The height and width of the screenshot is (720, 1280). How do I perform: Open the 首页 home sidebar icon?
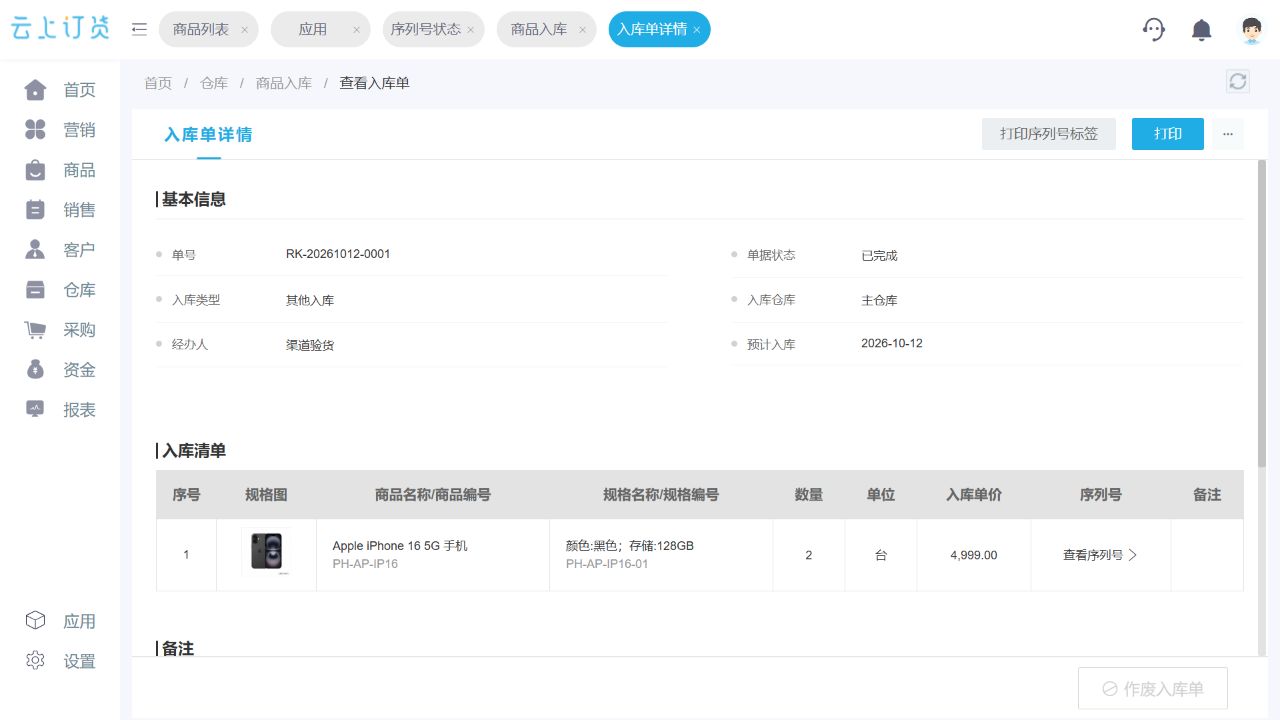[35, 90]
